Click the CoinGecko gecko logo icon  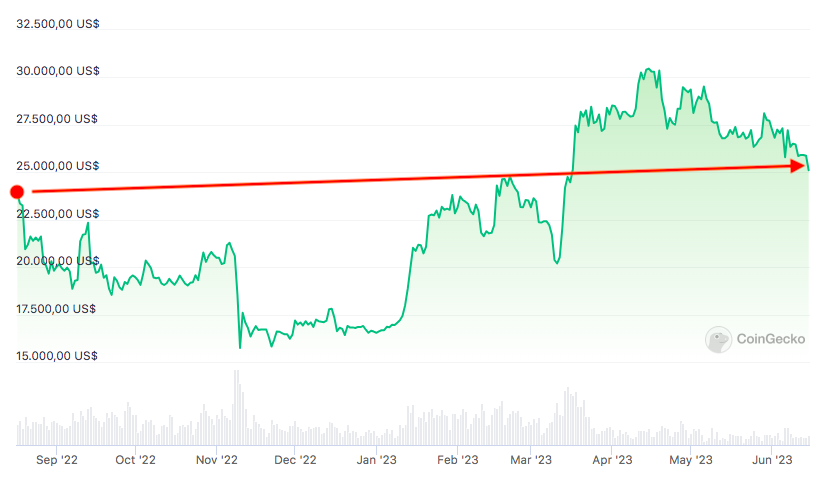click(718, 340)
